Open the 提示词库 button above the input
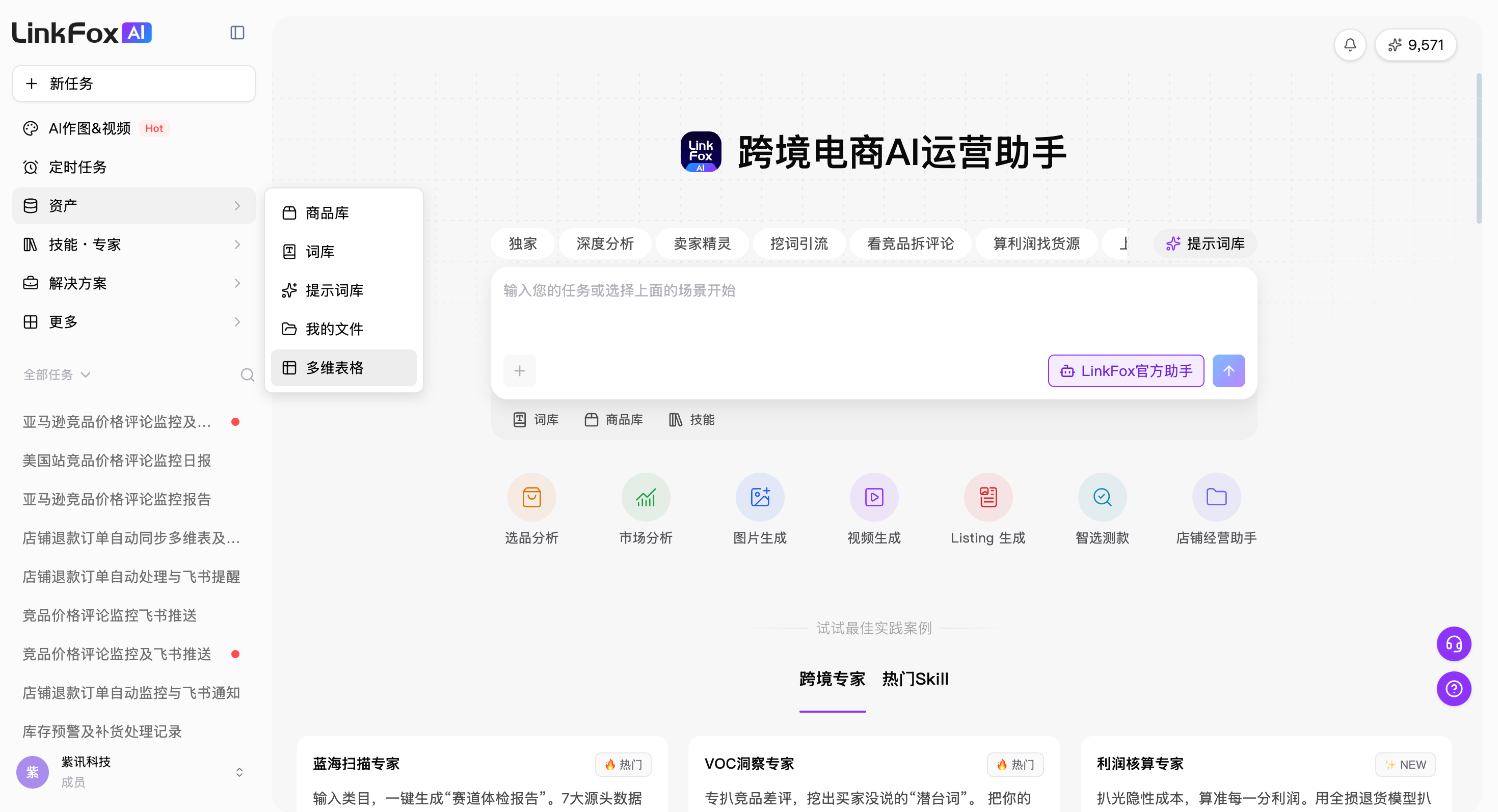Viewport: 1498px width, 812px height. tap(1206, 243)
